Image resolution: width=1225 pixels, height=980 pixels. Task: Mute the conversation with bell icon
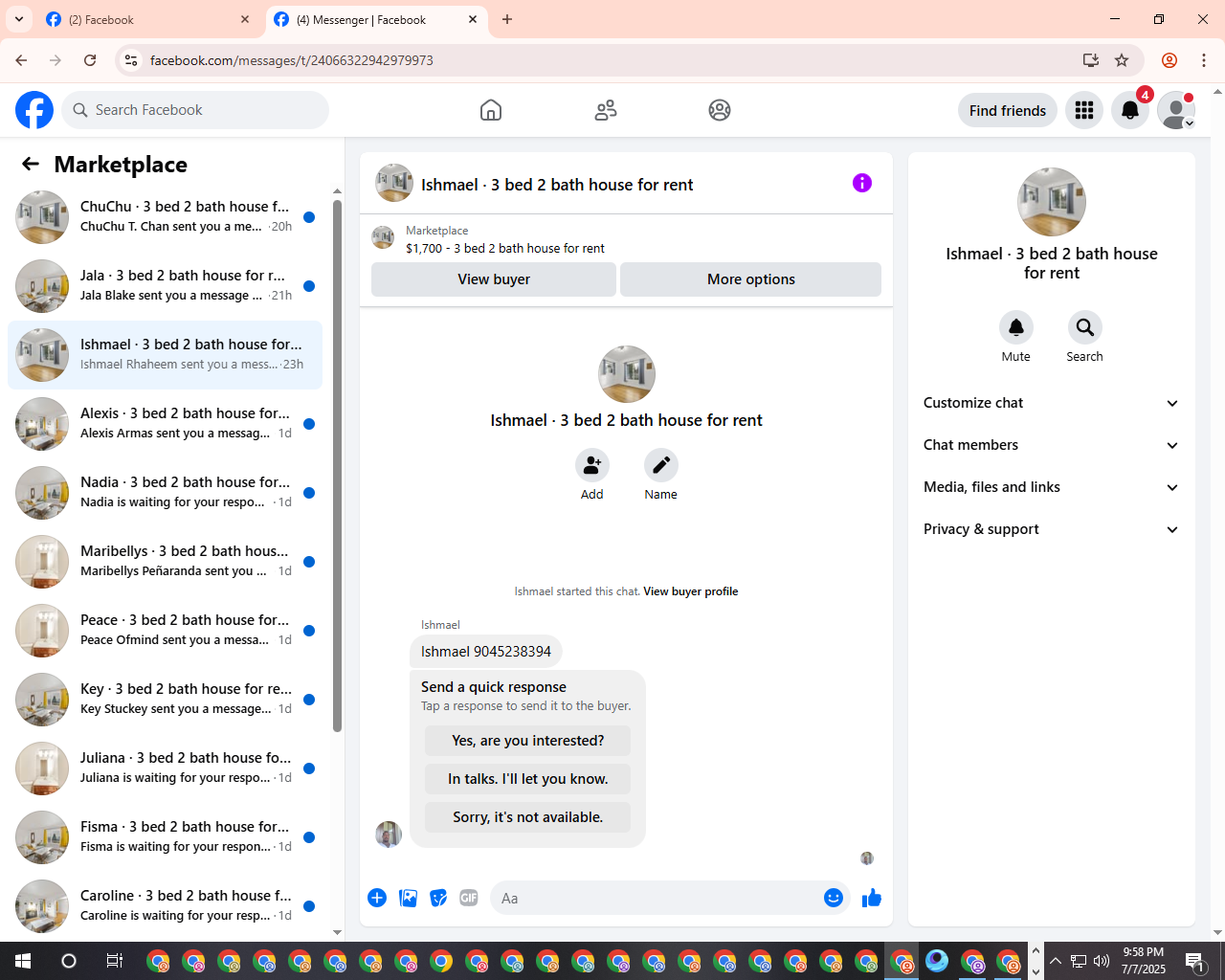pyautogui.click(x=1016, y=327)
